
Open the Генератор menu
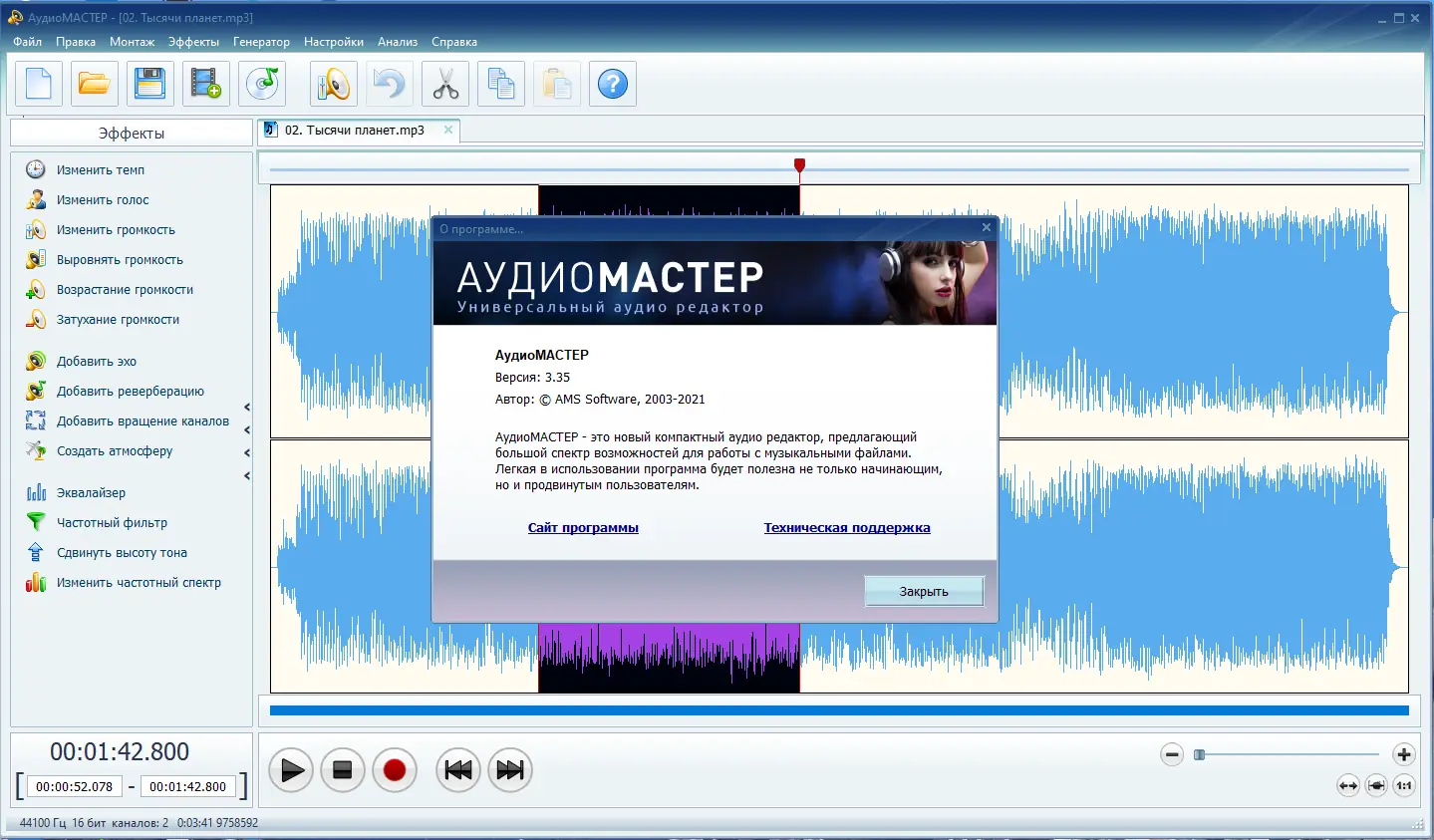[261, 42]
